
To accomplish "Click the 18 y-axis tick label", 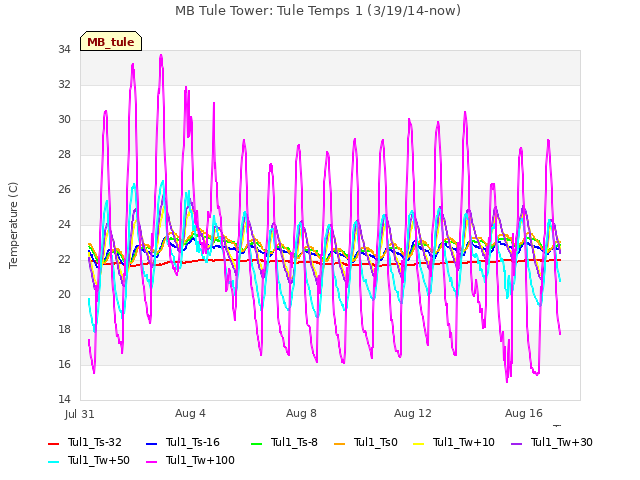I will (x=64, y=329).
